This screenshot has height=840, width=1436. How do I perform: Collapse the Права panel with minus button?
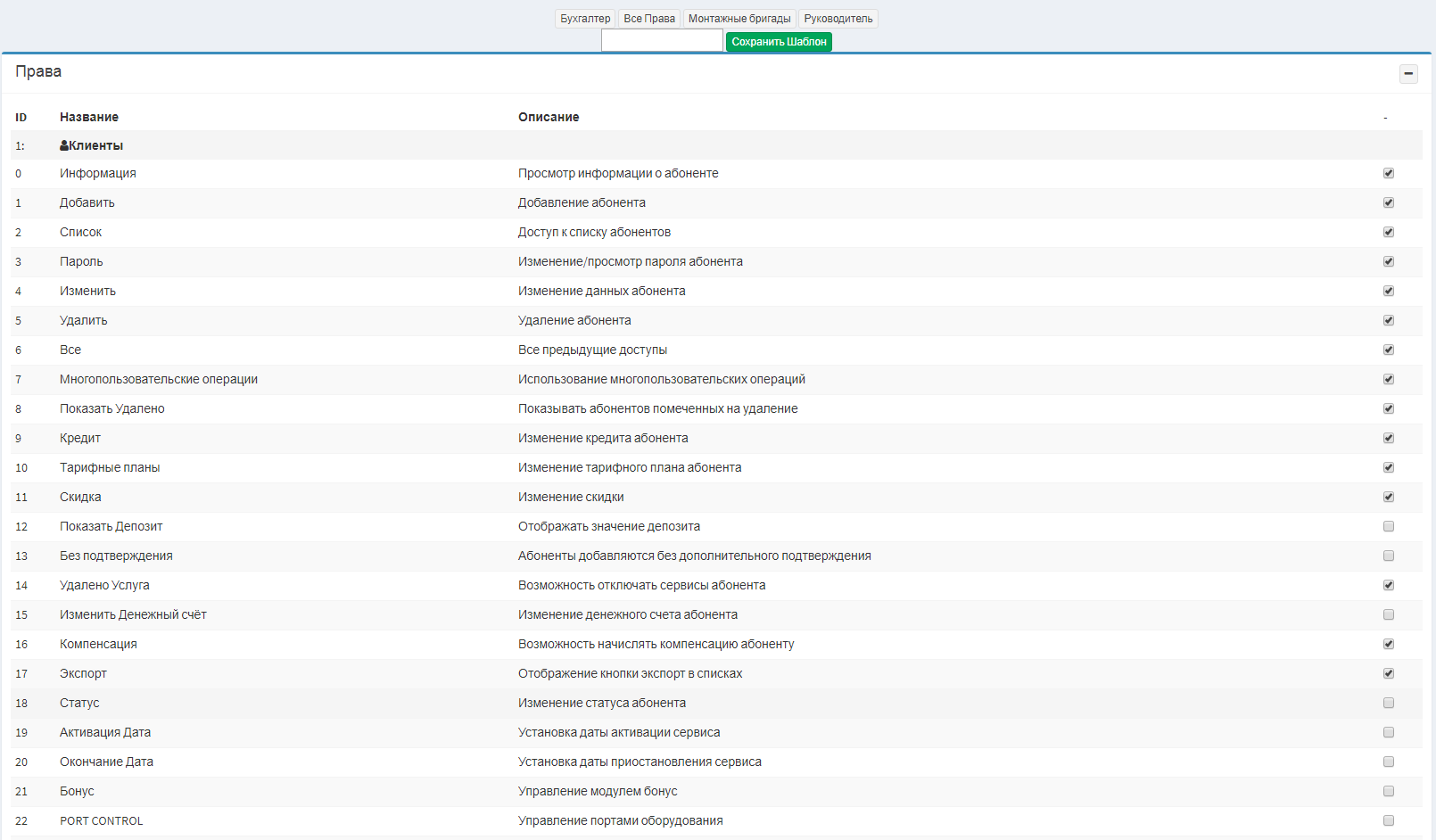[1408, 74]
